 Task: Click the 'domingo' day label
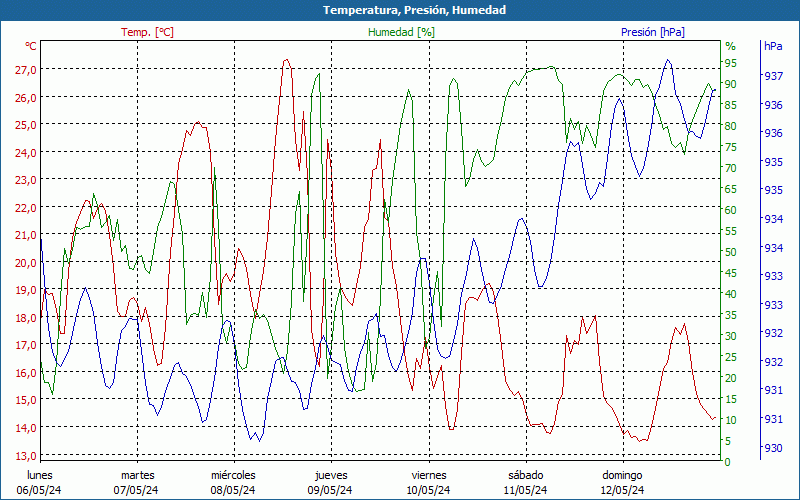pos(622,475)
